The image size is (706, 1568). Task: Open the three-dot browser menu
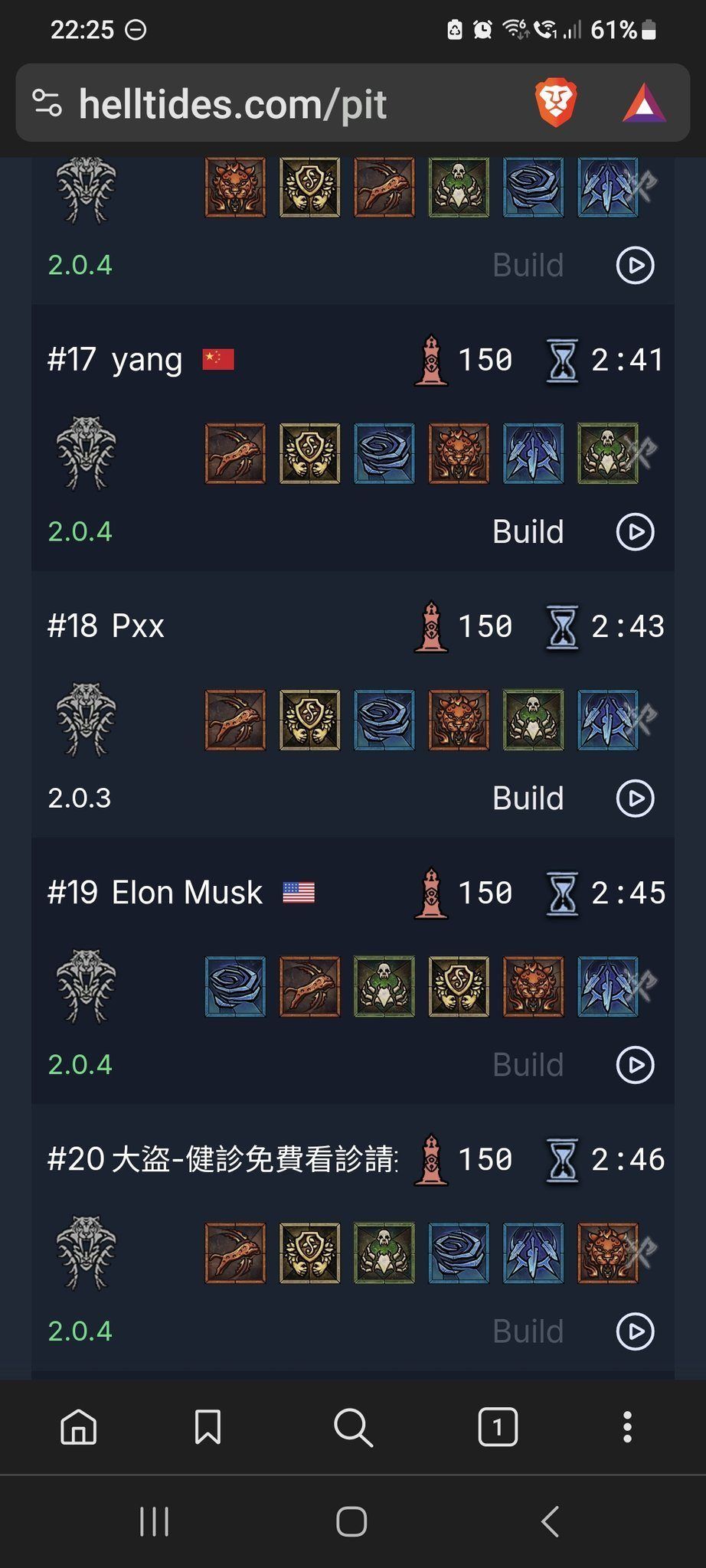[x=627, y=1427]
